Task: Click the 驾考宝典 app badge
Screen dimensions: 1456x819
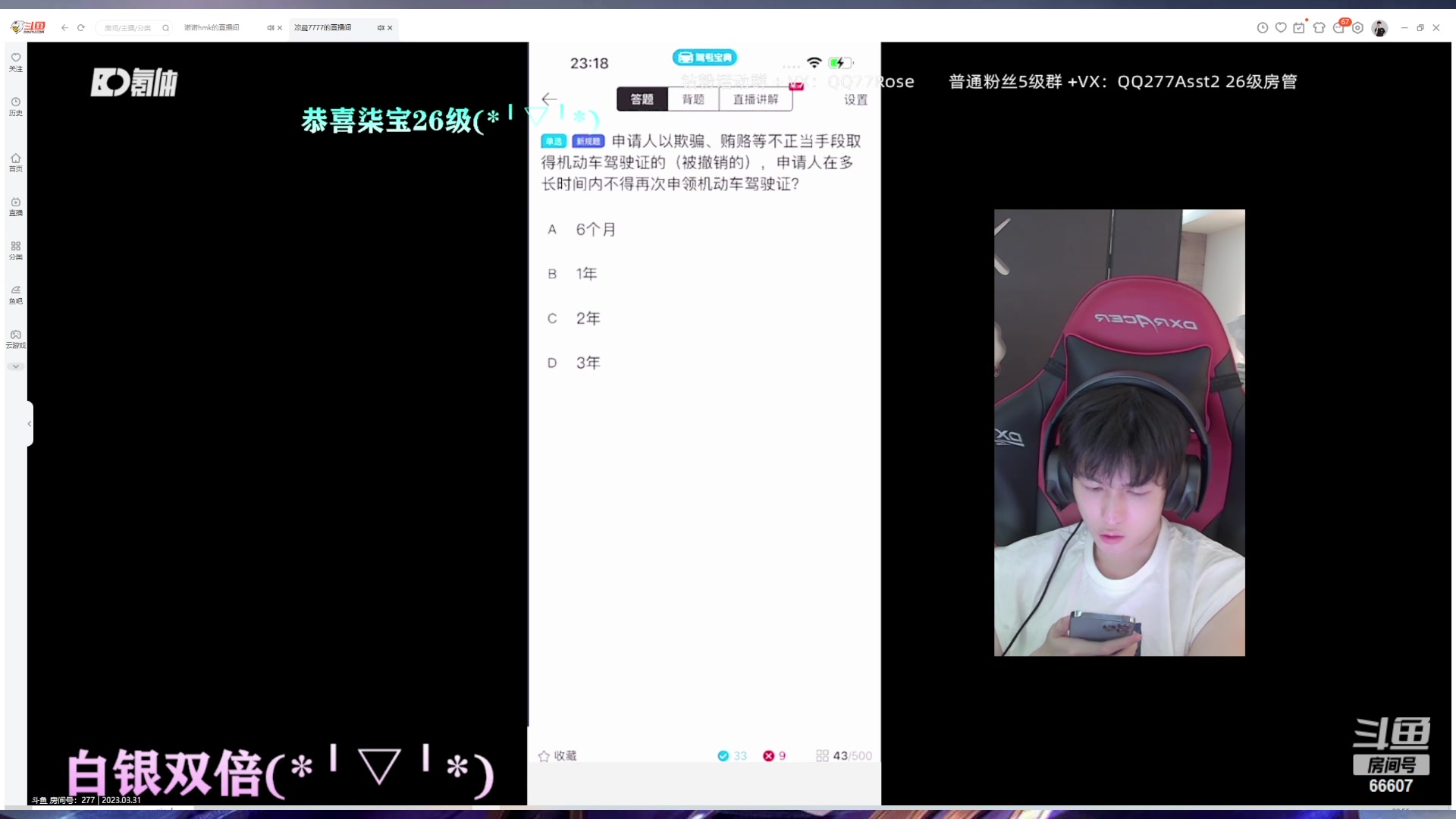Action: 704,58
